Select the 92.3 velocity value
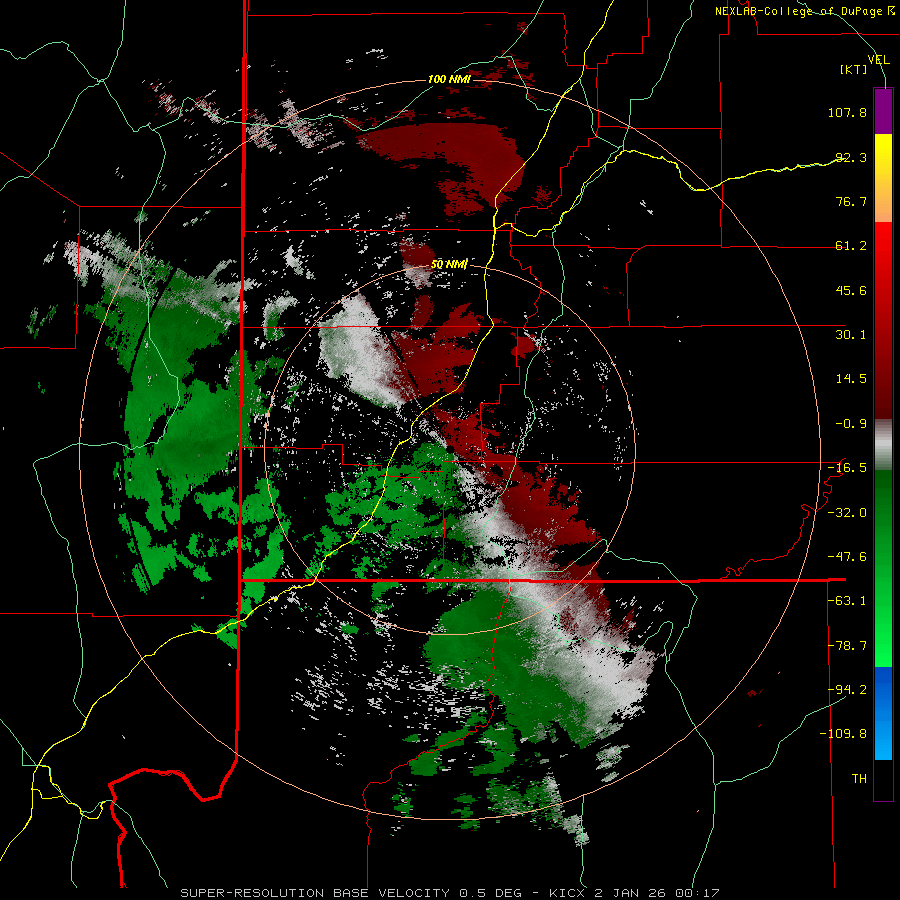The height and width of the screenshot is (900, 900). pos(851,157)
